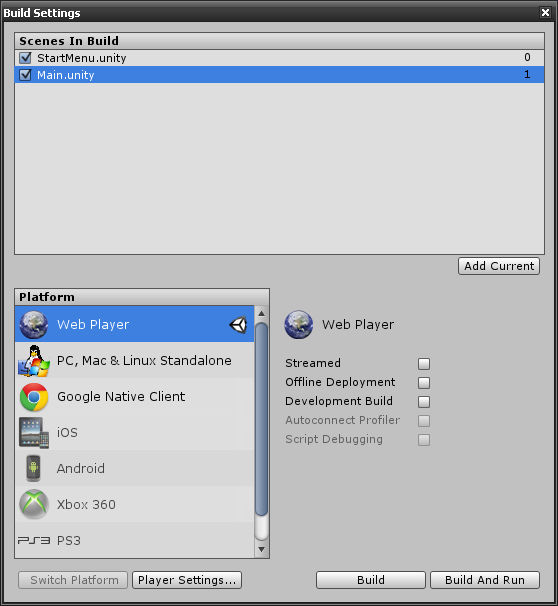This screenshot has width=558, height=606.
Task: Choose the Xbox 360 platform icon
Action: tap(34, 504)
